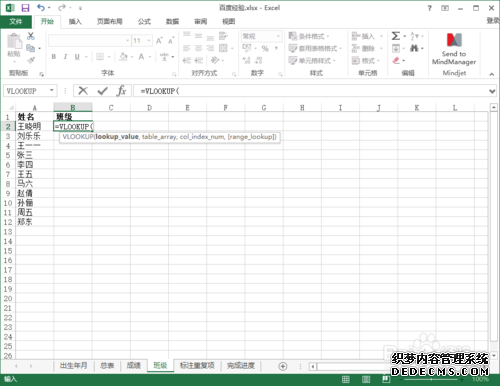Open Cell Styles menu
The height and width of the screenshot is (386, 500).
[x=312, y=61]
